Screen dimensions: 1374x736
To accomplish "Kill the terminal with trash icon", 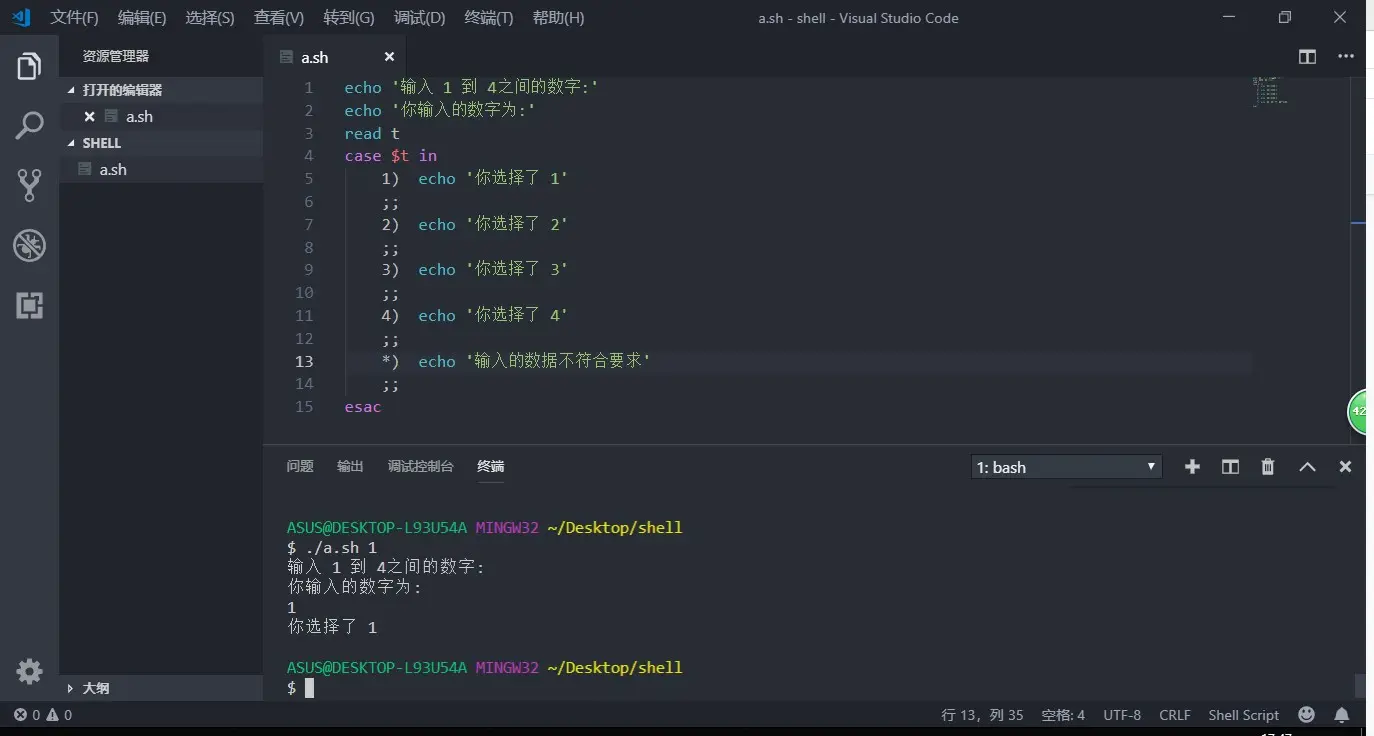I will click(x=1268, y=467).
